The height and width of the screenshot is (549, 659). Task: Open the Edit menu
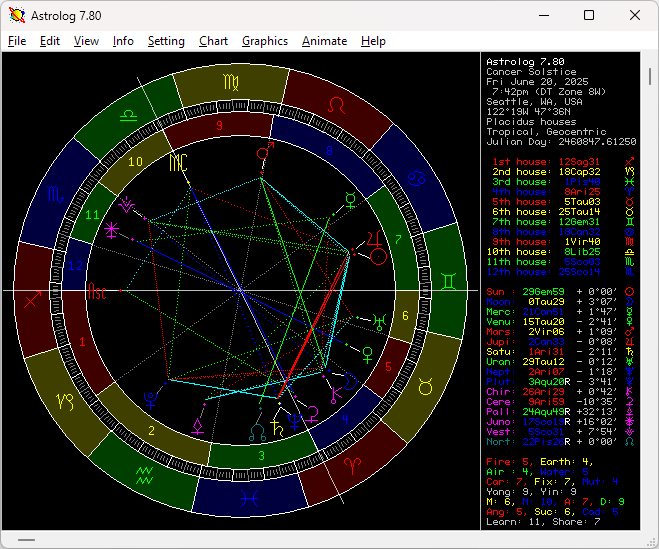[x=50, y=41]
